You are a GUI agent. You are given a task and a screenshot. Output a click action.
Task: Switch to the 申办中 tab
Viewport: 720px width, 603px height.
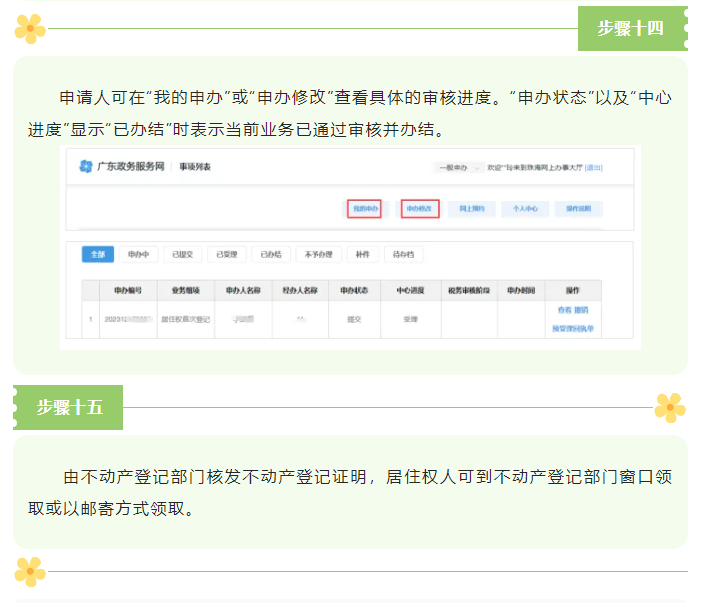[139, 255]
